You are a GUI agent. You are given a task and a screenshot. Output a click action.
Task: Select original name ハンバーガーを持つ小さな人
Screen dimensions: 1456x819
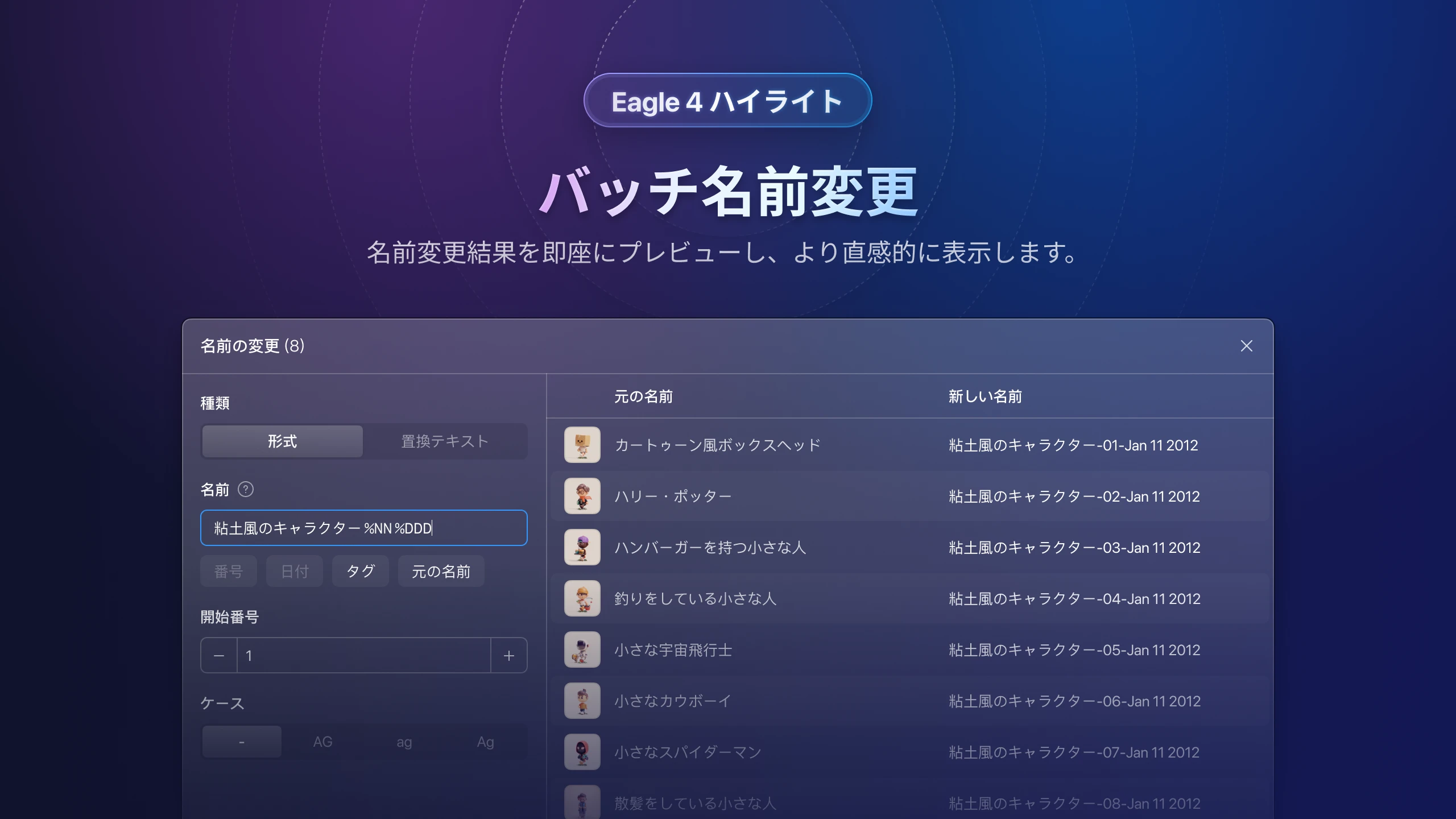coord(710,547)
